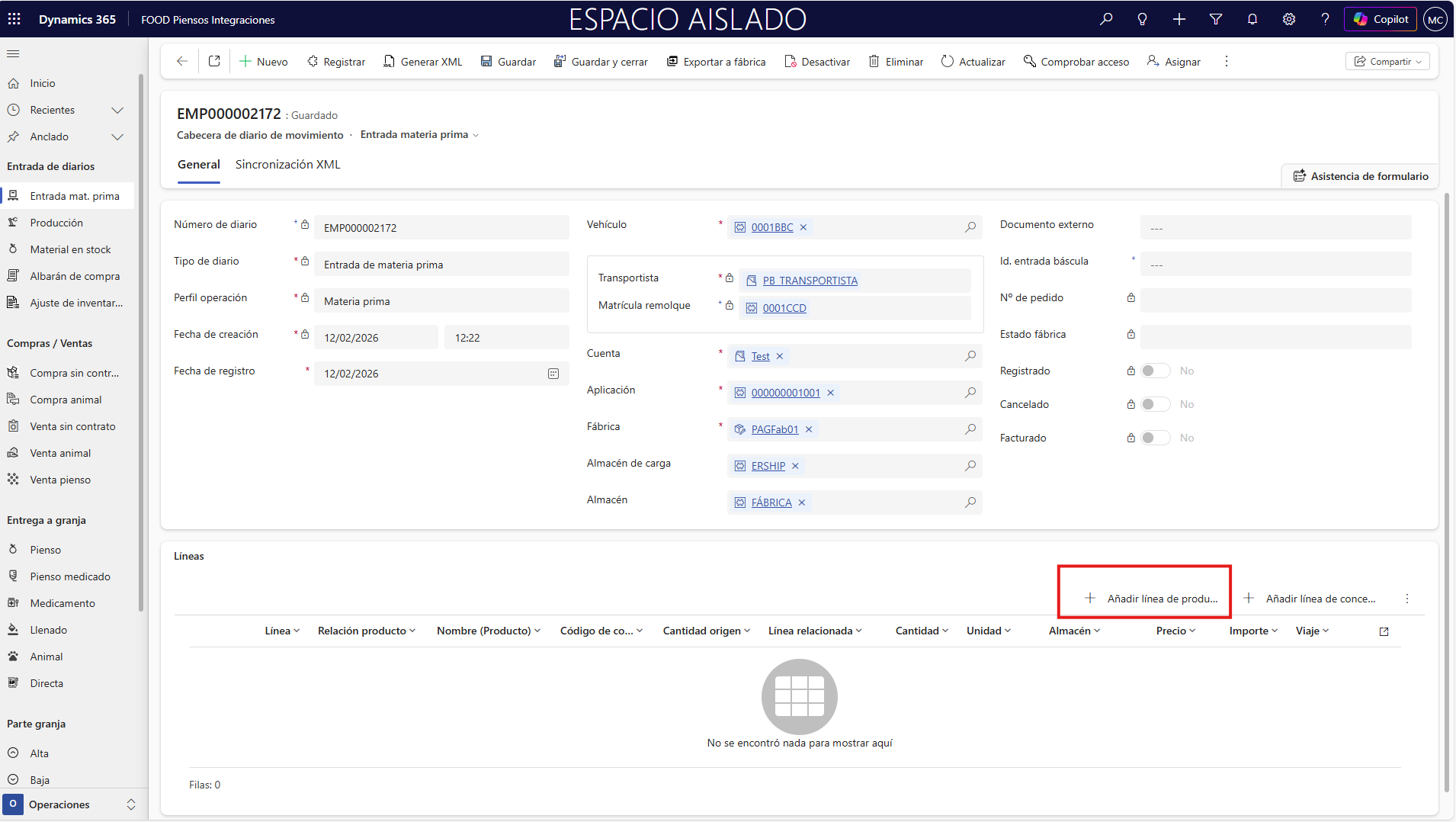This screenshot has width=1456, height=822.
Task: Switch to the Sincronización XML tab
Action: pos(287,165)
